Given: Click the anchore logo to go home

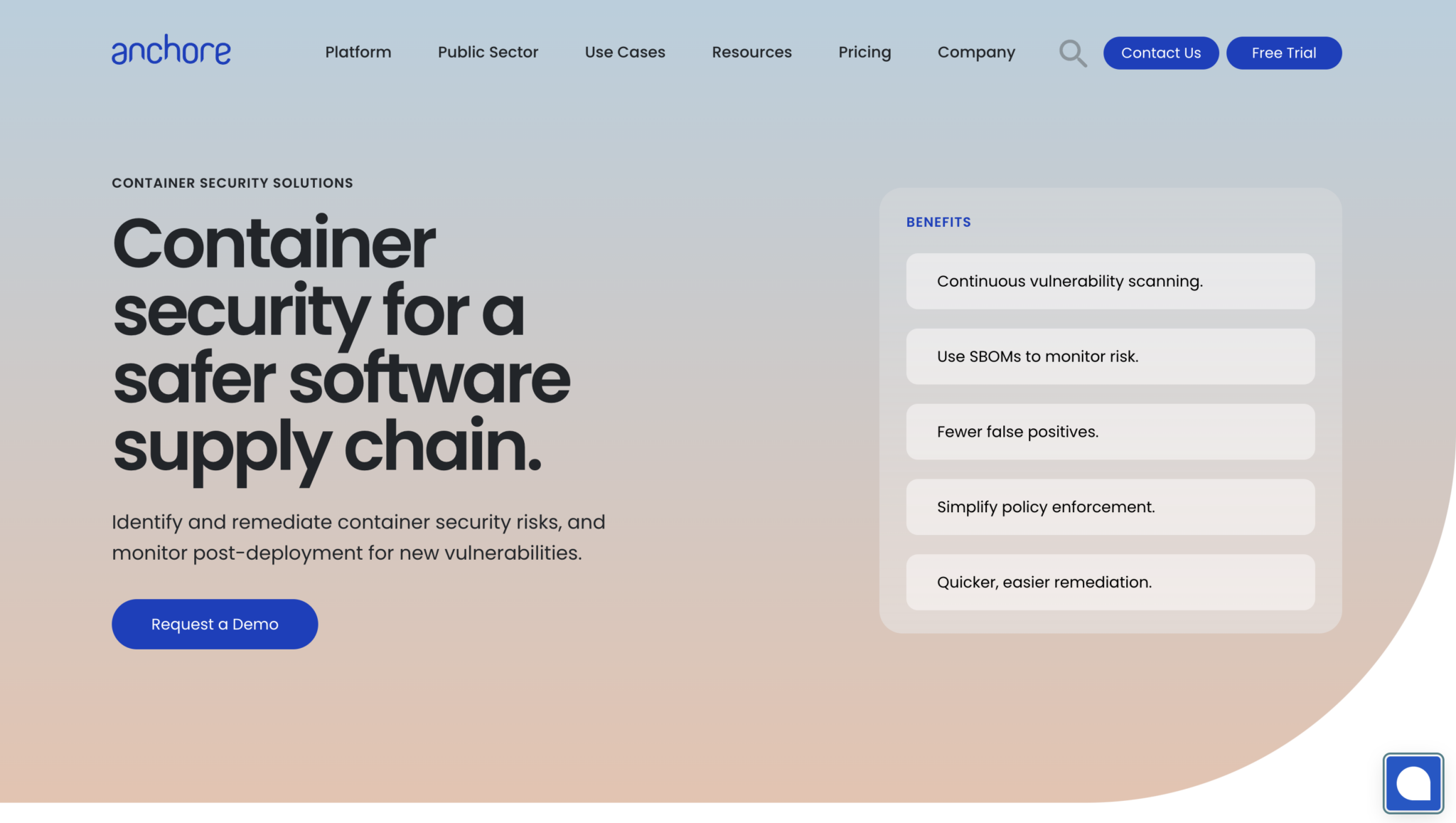Looking at the screenshot, I should pos(171,50).
